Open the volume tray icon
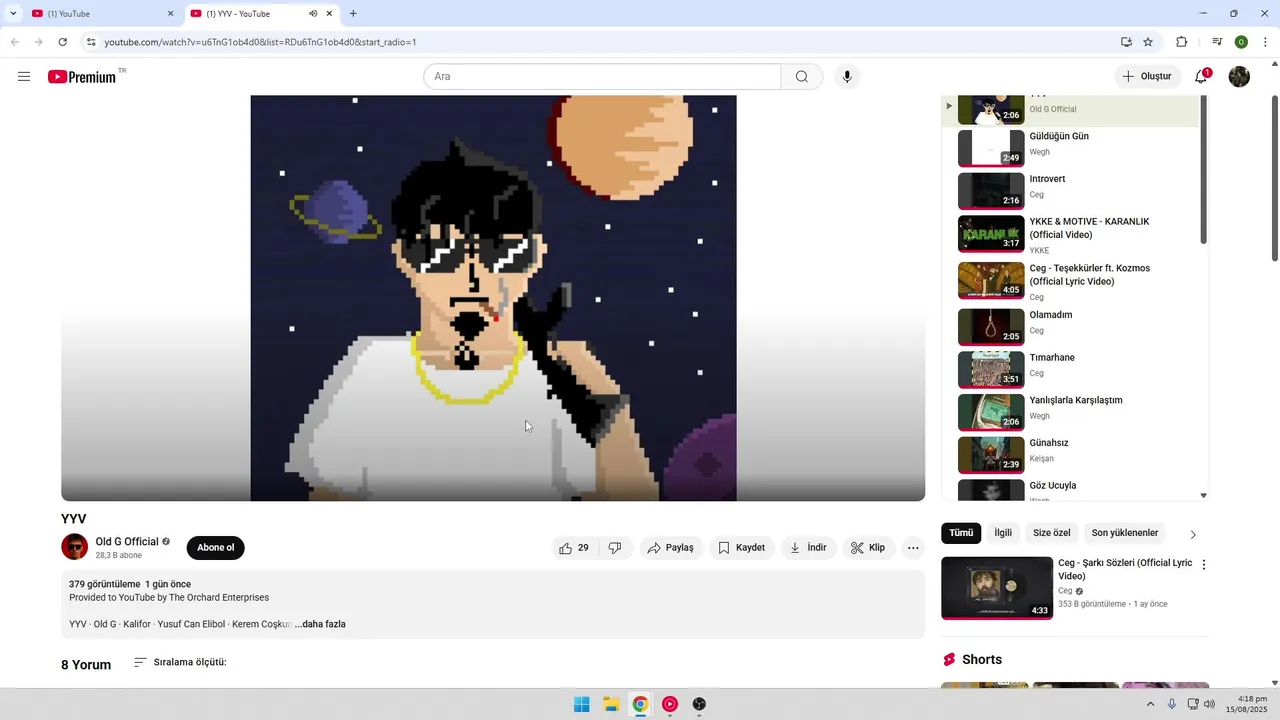Image resolution: width=1280 pixels, height=720 pixels. (1209, 704)
